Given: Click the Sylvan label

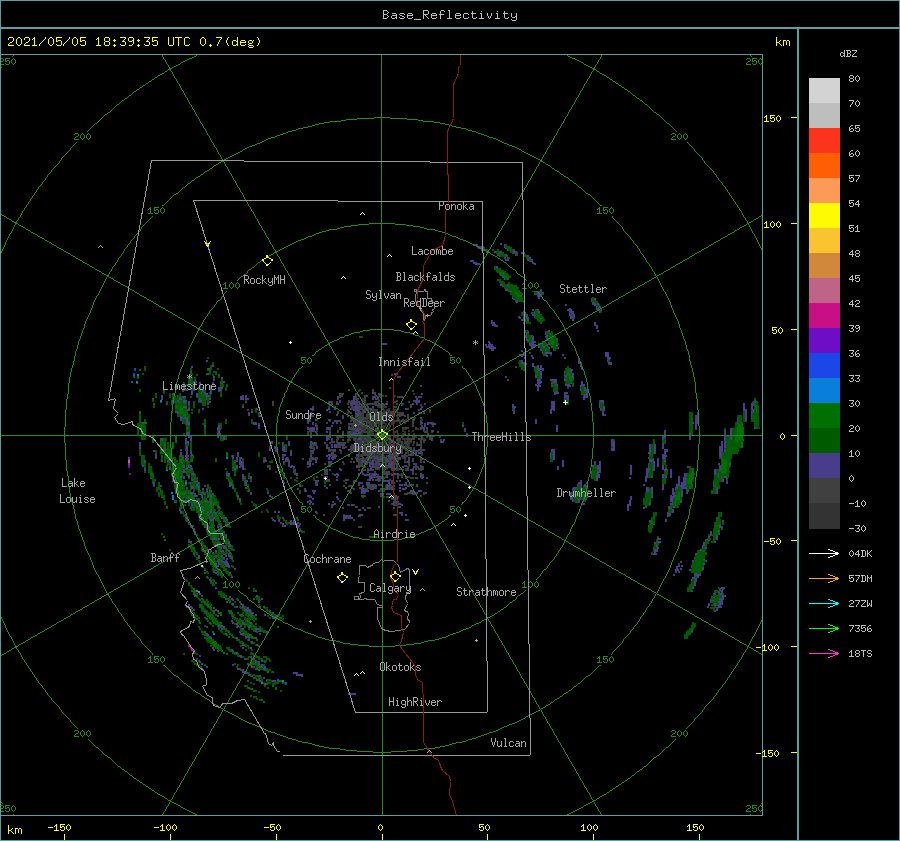Looking at the screenshot, I should [383, 295].
